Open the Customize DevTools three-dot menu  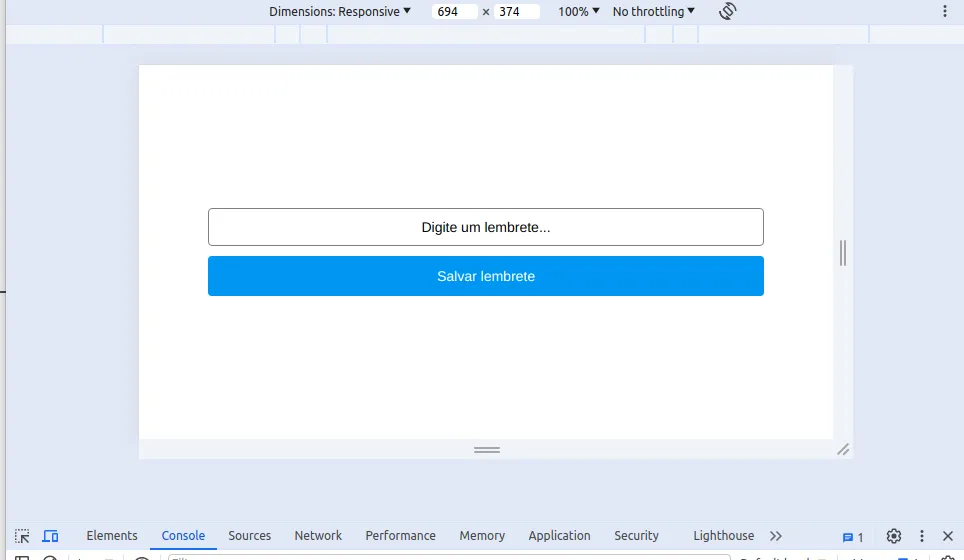tap(922, 536)
